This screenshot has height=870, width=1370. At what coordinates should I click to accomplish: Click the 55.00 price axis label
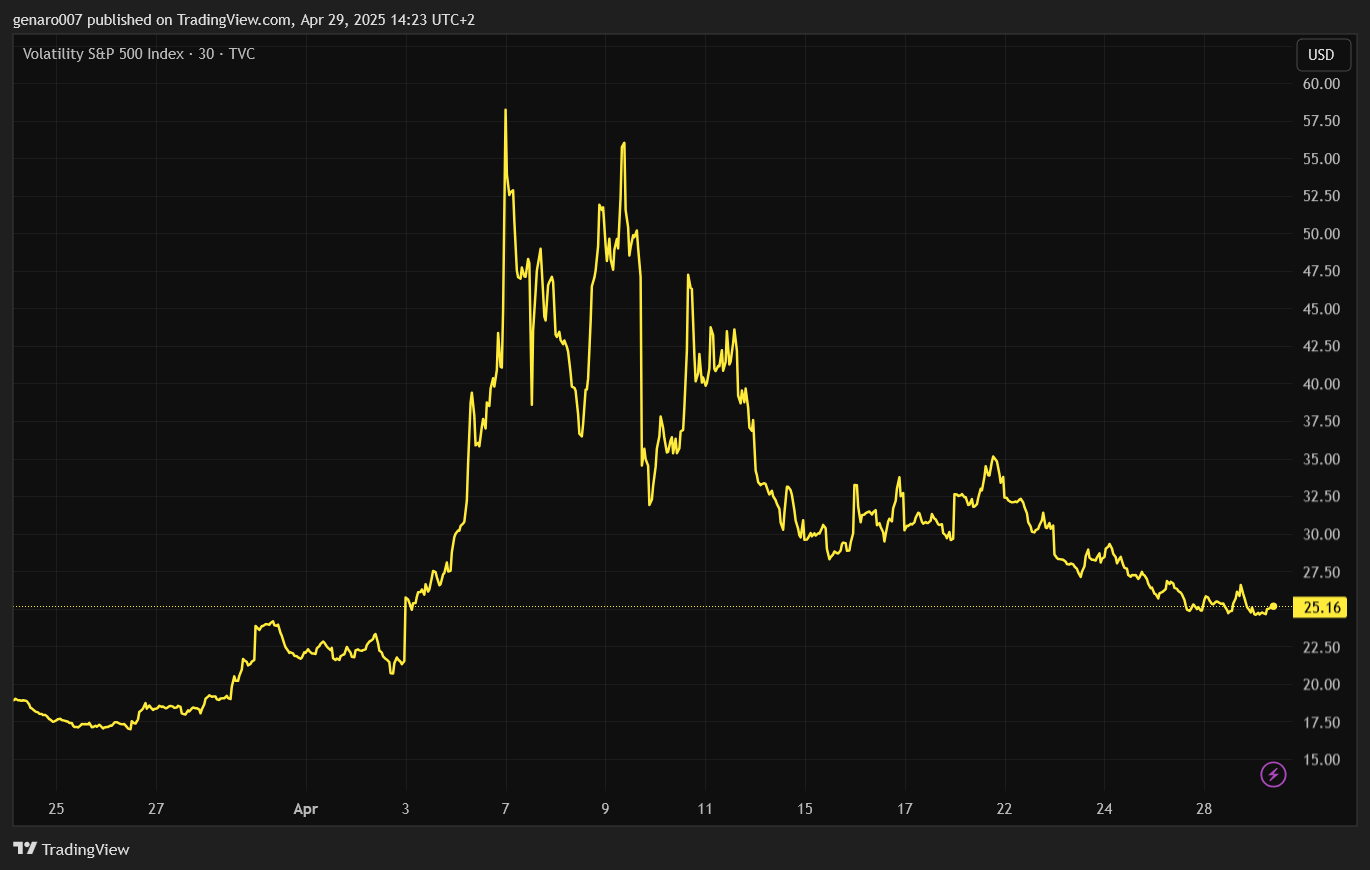point(1321,159)
